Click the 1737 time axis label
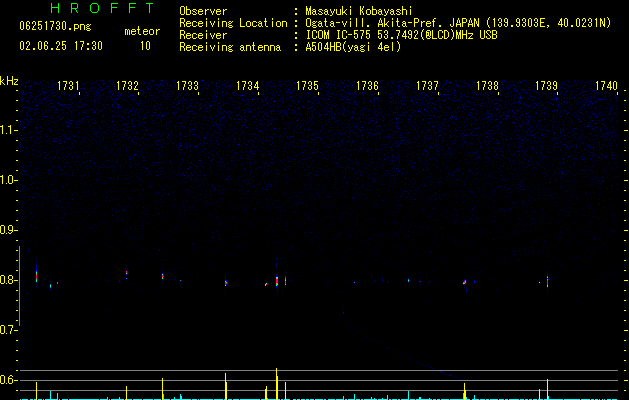The width and height of the screenshot is (629, 400). (x=427, y=86)
